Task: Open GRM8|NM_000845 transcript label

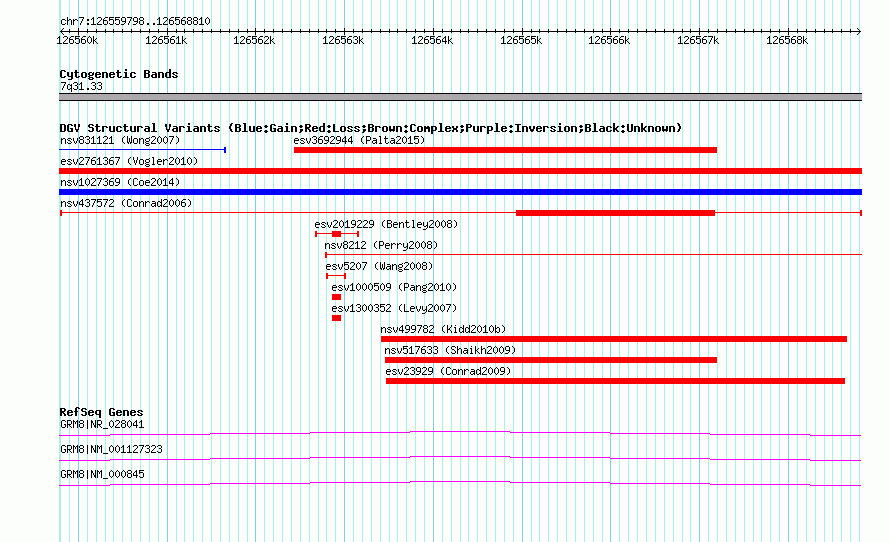Action: [102, 474]
